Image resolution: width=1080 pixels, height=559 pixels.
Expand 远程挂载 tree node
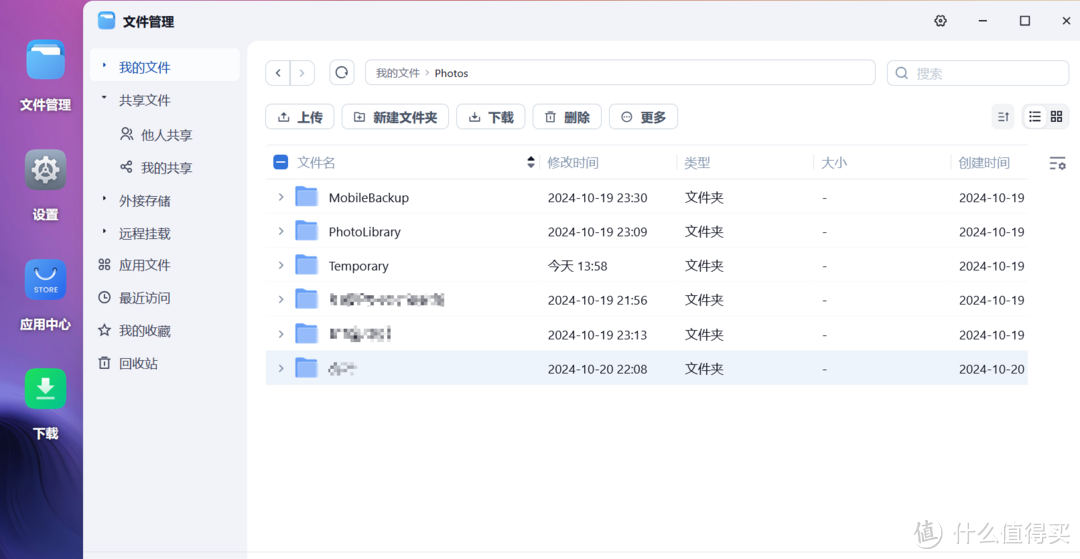click(x=104, y=231)
